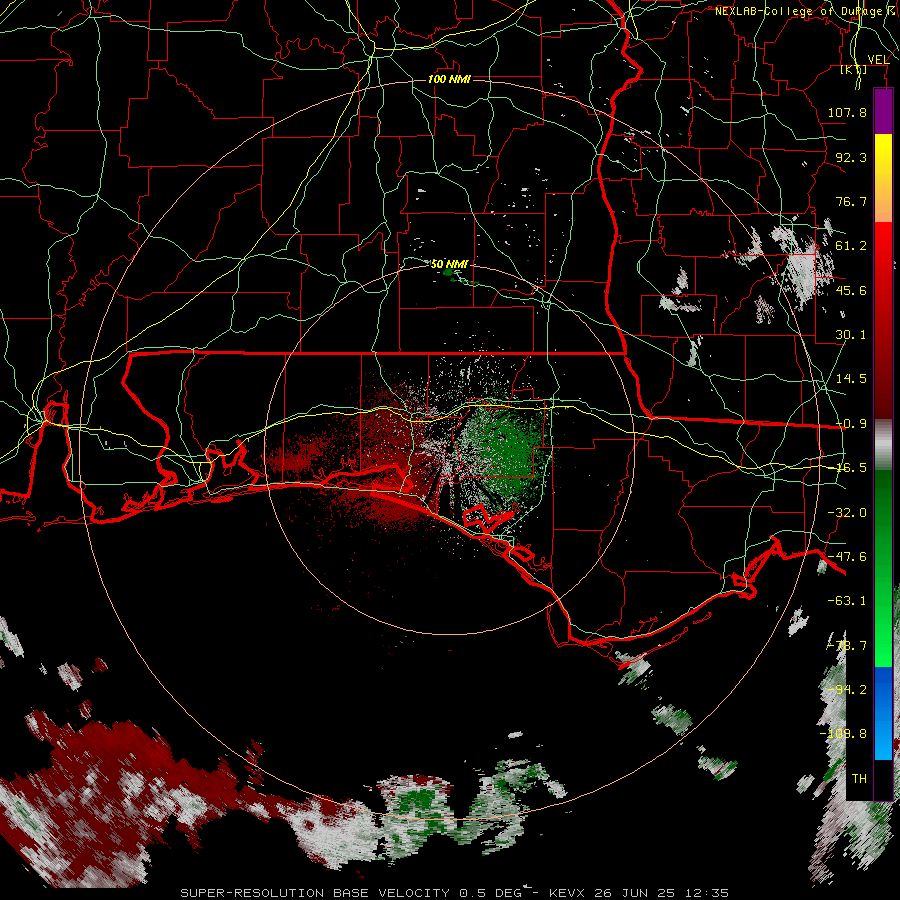Select the 14.5 scale value

coord(851,379)
